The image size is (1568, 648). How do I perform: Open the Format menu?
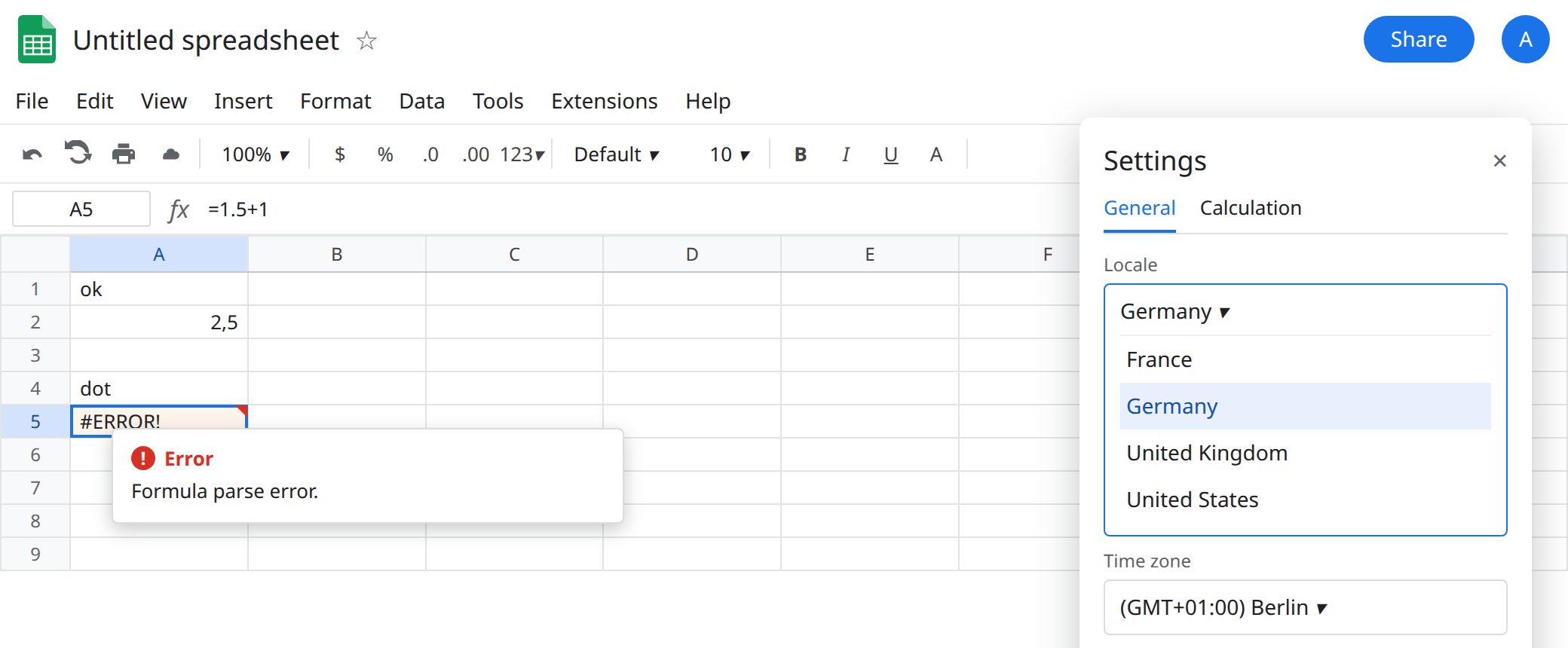pyautogui.click(x=335, y=101)
